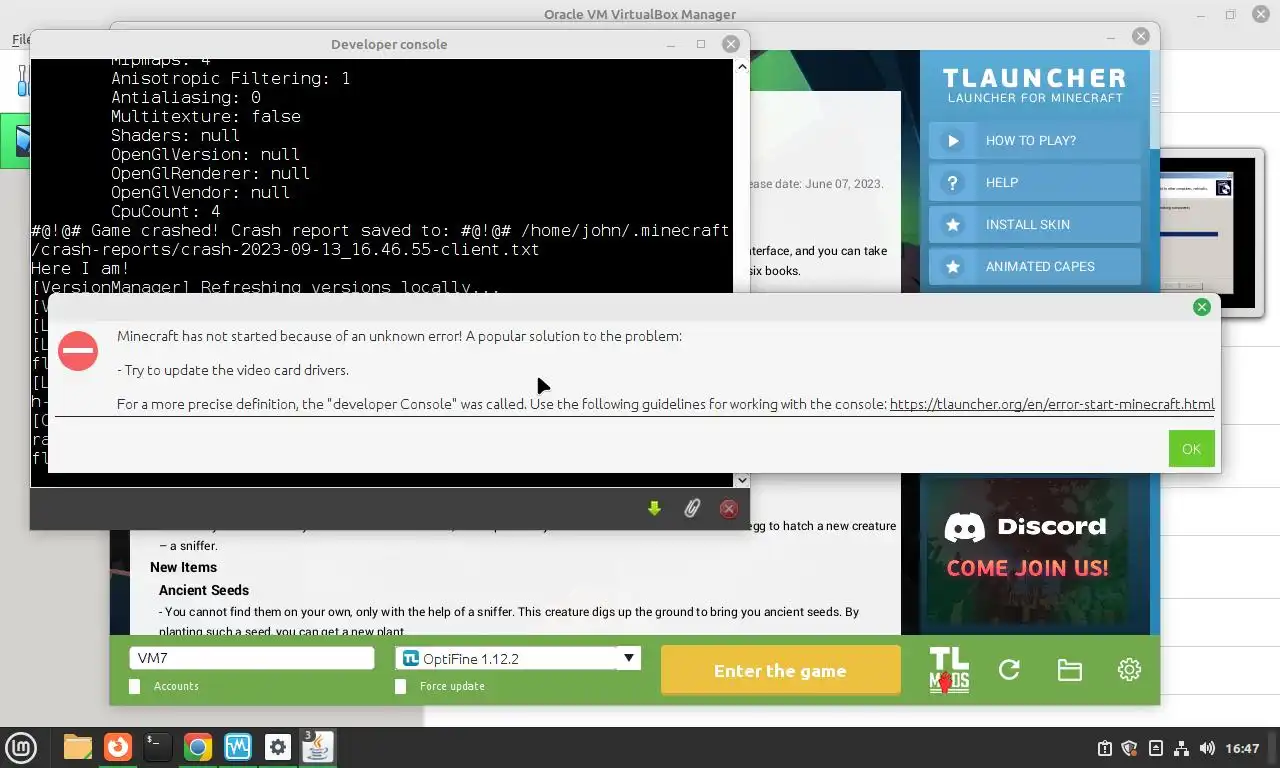Click the 'CpuCount: 4' console line
This screenshot has width=1280, height=768.
(x=165, y=212)
